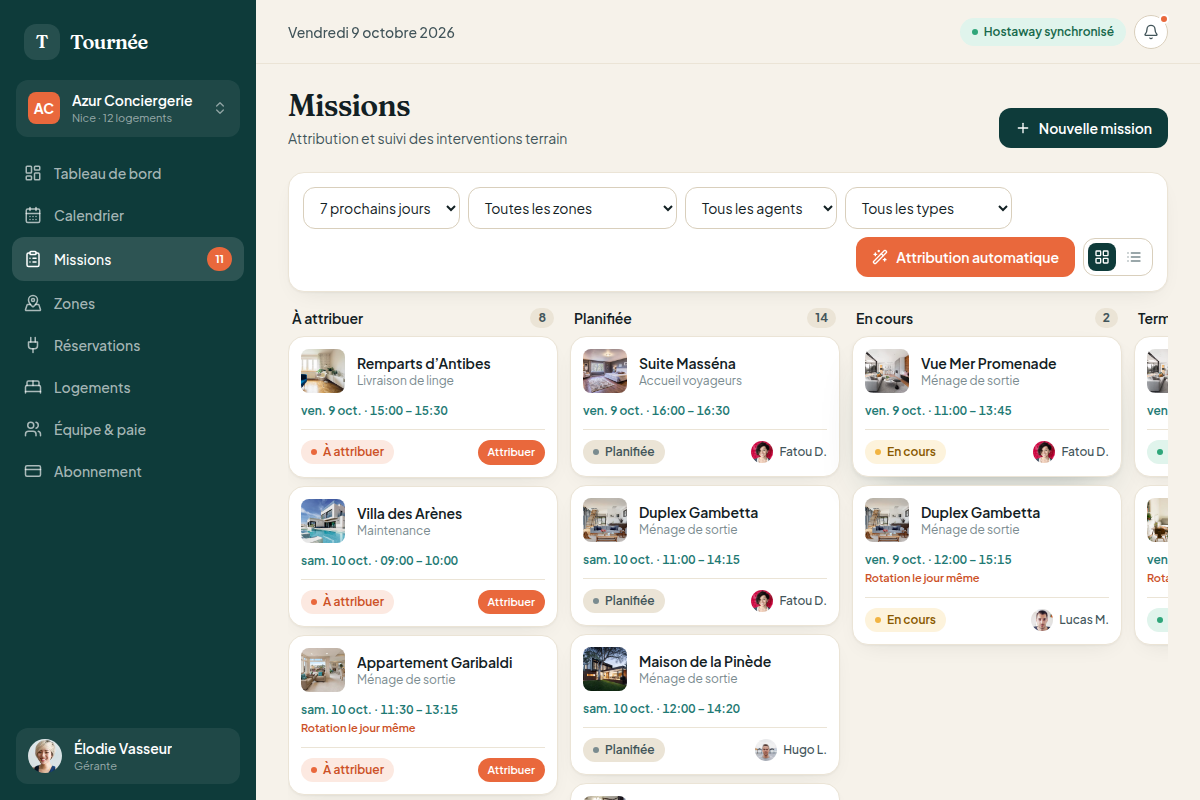The width and height of the screenshot is (1200, 800).
Task: Click Attribuer on Villa des Arènes
Action: coord(511,602)
